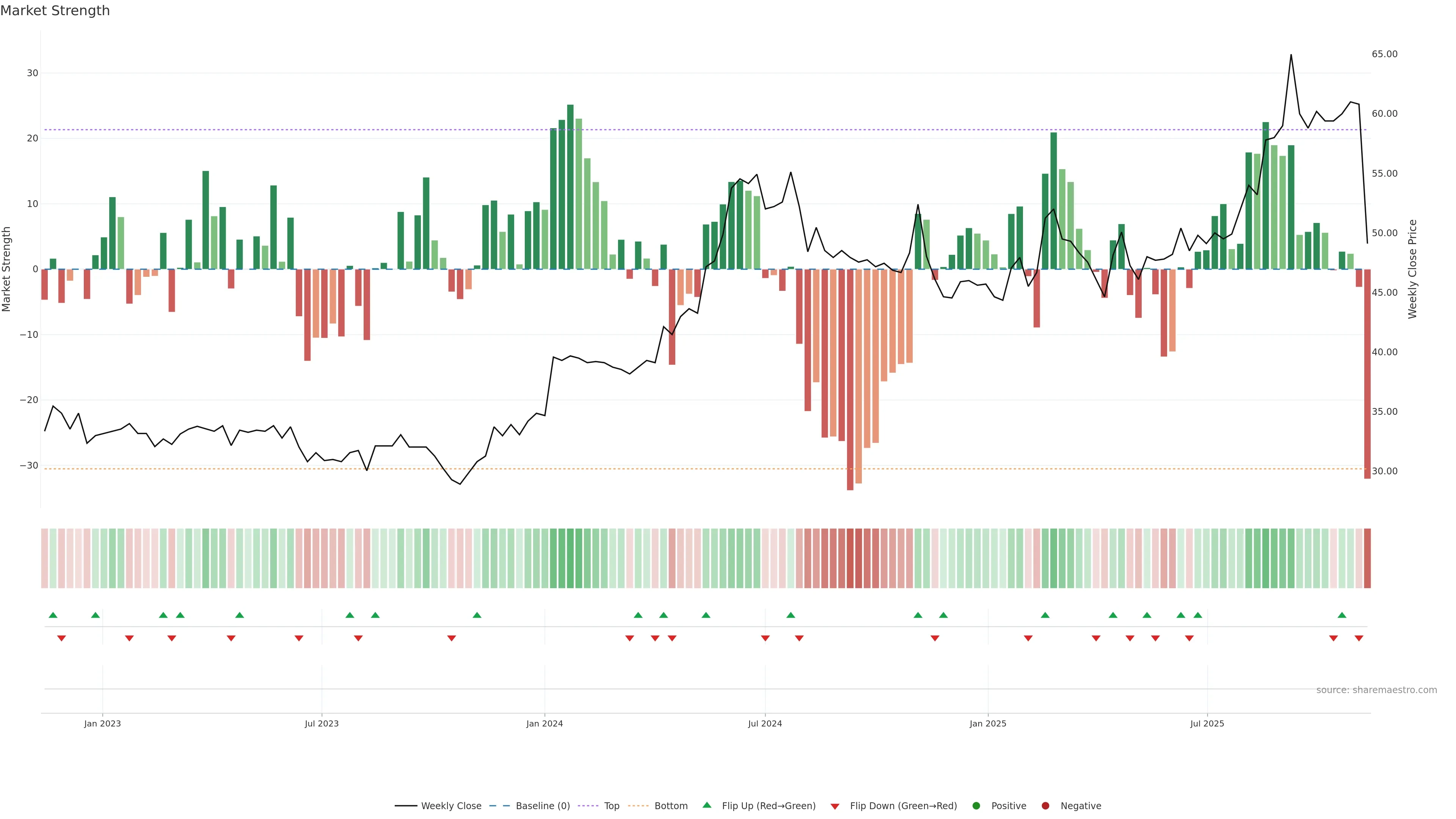Click the green Flip Up triangle legend icon
This screenshot has width=1456, height=819.
point(706,805)
